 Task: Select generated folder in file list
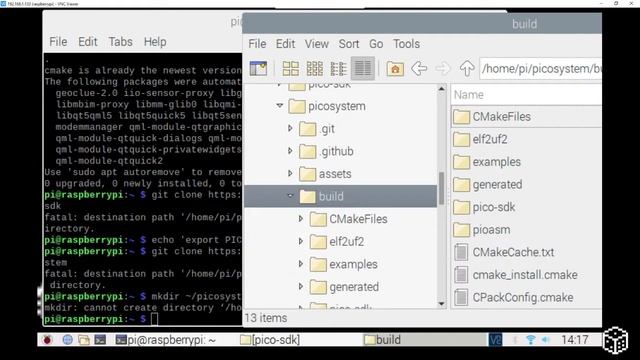pyautogui.click(x=487, y=184)
